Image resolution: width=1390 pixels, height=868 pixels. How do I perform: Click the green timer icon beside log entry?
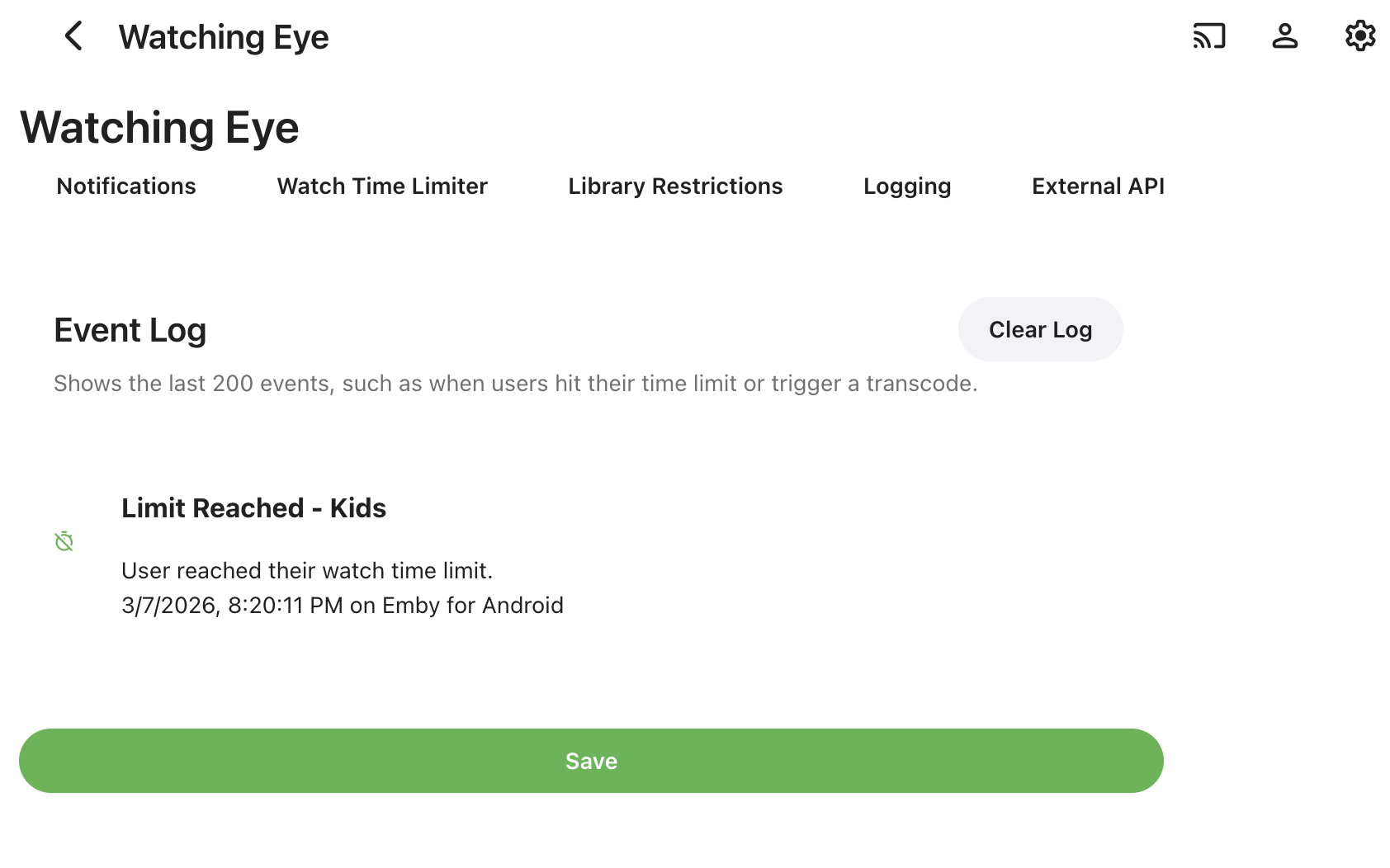pyautogui.click(x=64, y=541)
